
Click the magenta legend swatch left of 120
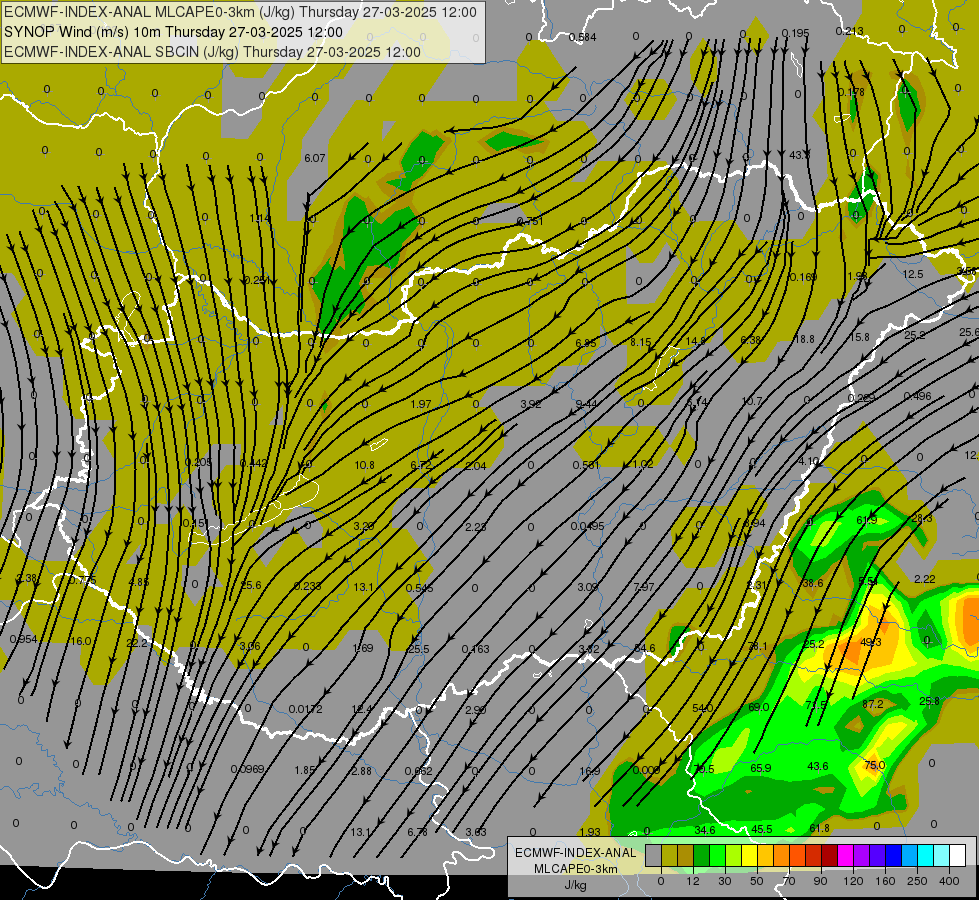pyautogui.click(x=845, y=855)
